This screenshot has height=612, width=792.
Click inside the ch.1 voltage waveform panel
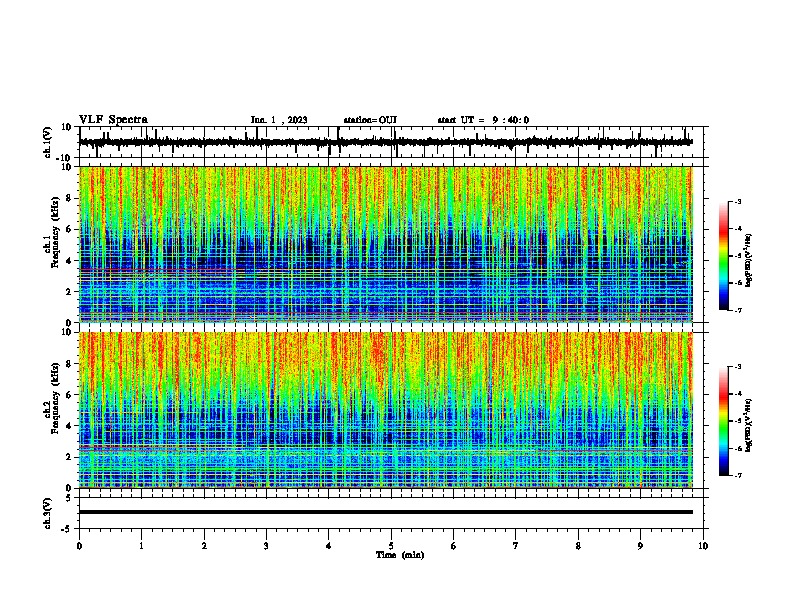click(391, 142)
